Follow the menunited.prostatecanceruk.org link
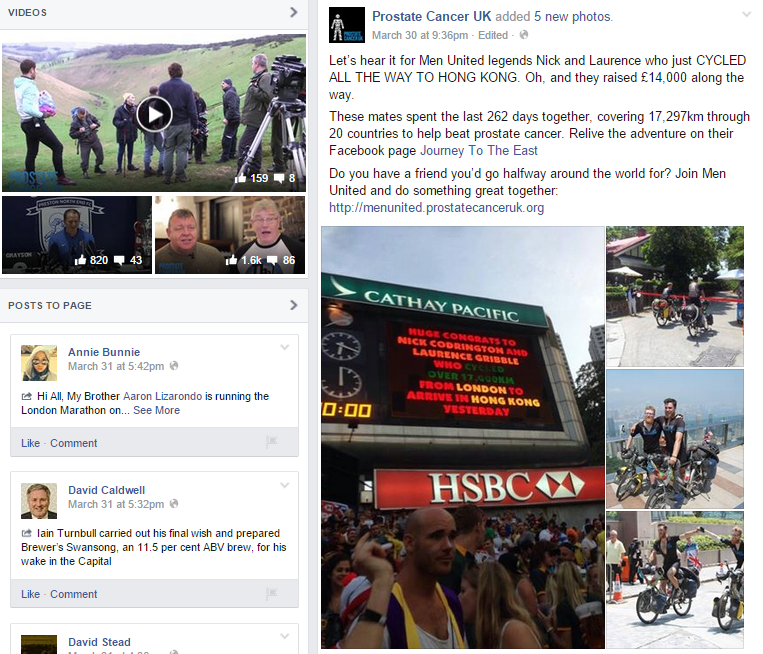This screenshot has width=763, height=654. pos(436,208)
